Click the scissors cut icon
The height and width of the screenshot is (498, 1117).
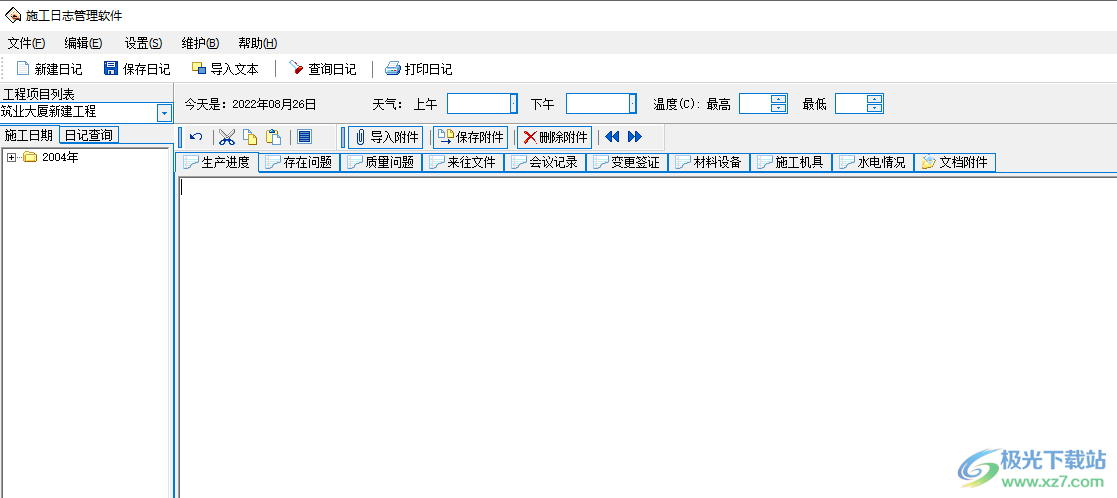[227, 137]
